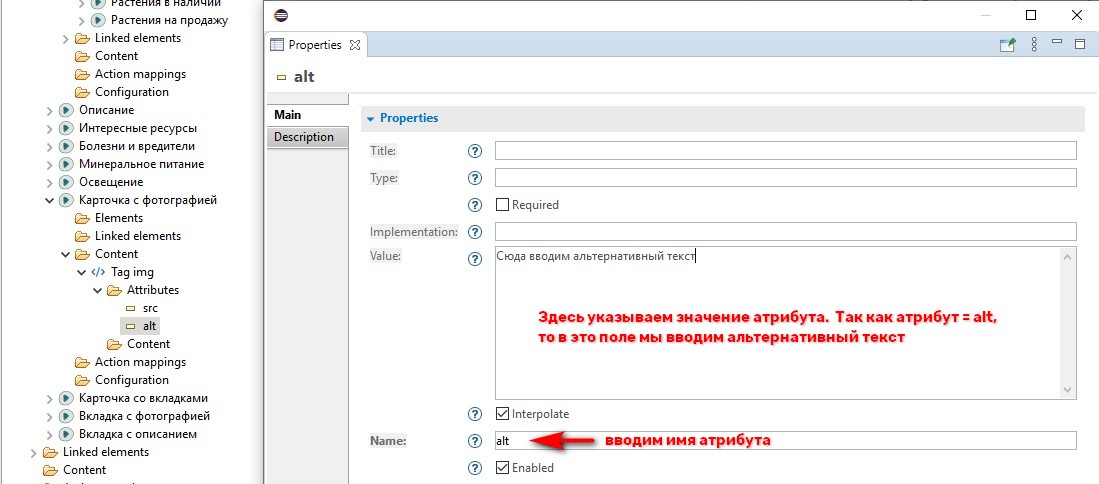The height and width of the screenshot is (484, 1099).
Task: Click into the Implementation input field
Action: [786, 231]
